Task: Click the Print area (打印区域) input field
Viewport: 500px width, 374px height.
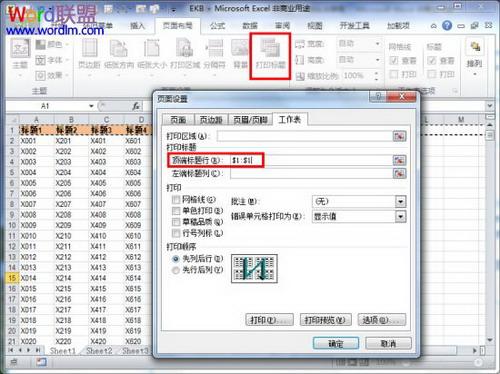Action: click(x=305, y=136)
